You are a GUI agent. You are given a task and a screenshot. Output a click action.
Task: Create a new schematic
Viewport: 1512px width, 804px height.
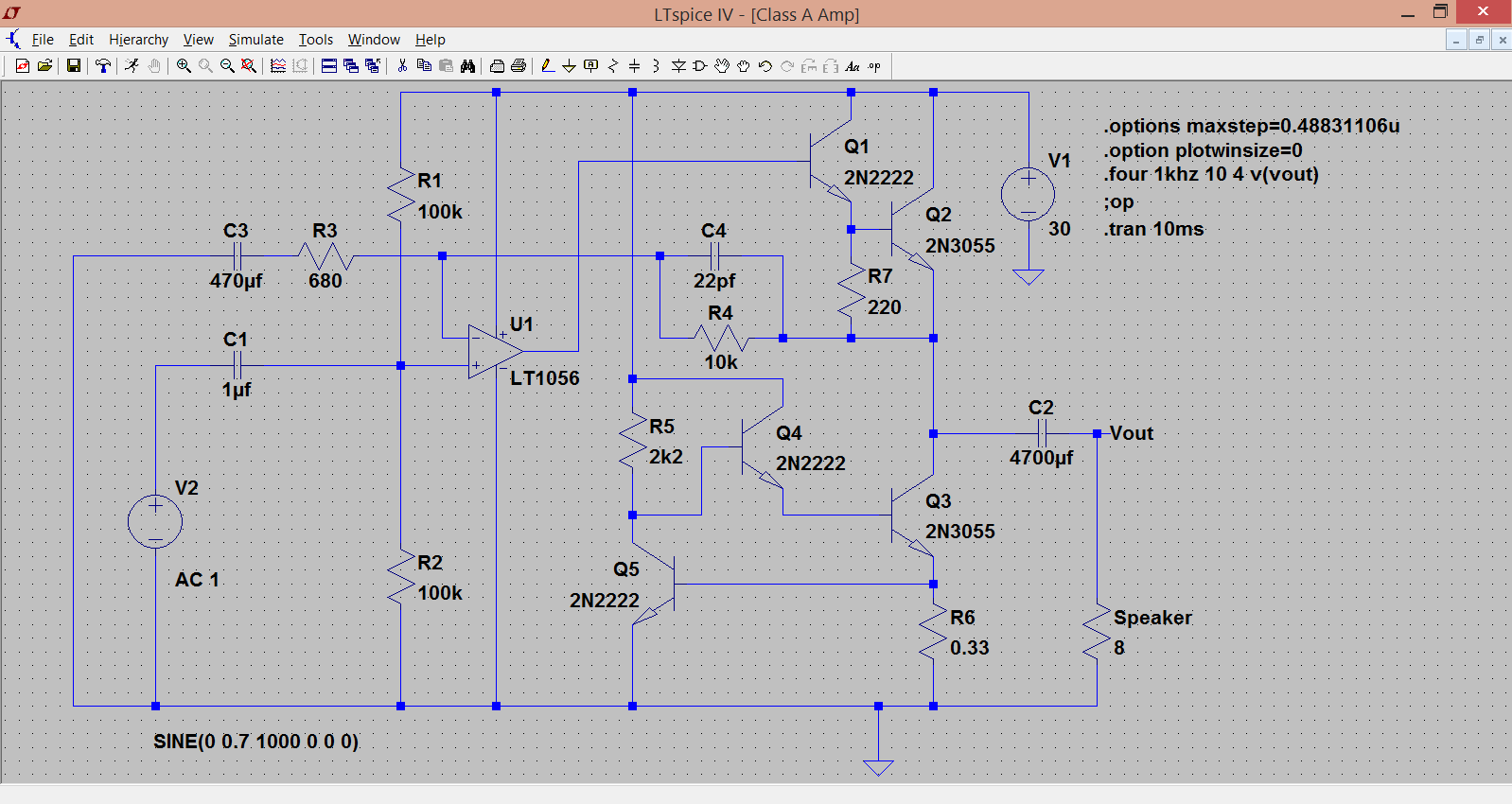(23, 66)
